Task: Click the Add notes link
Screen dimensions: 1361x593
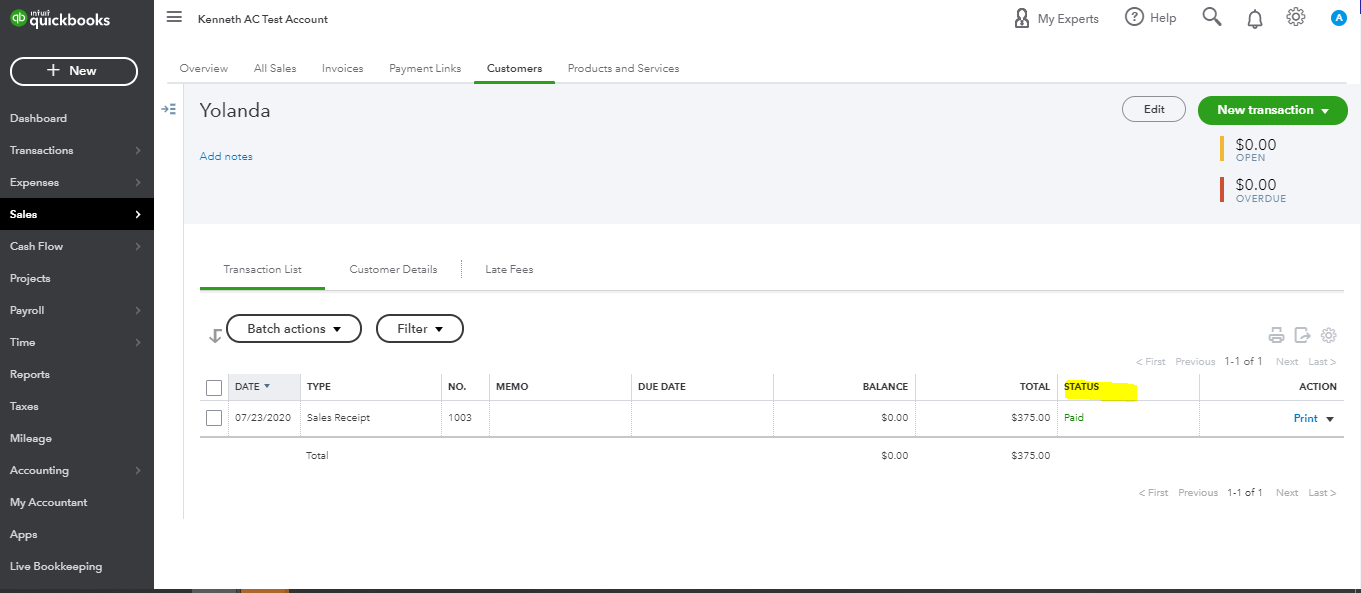Action: click(x=226, y=157)
